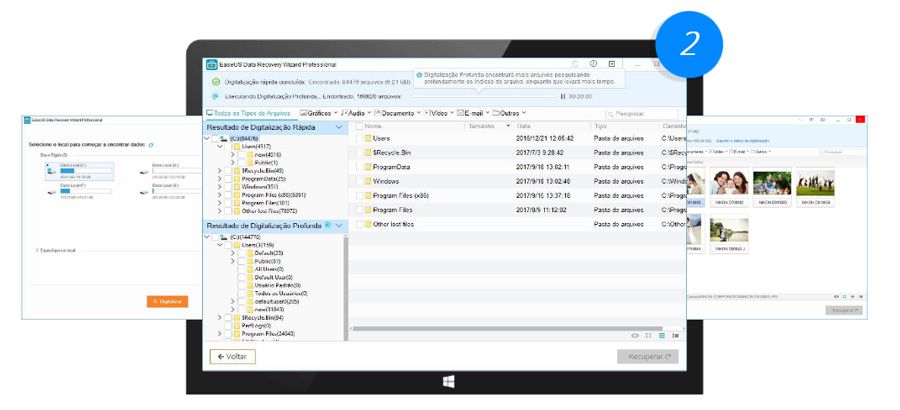Switch to list view icon
The width and height of the screenshot is (900, 410).
661,335
